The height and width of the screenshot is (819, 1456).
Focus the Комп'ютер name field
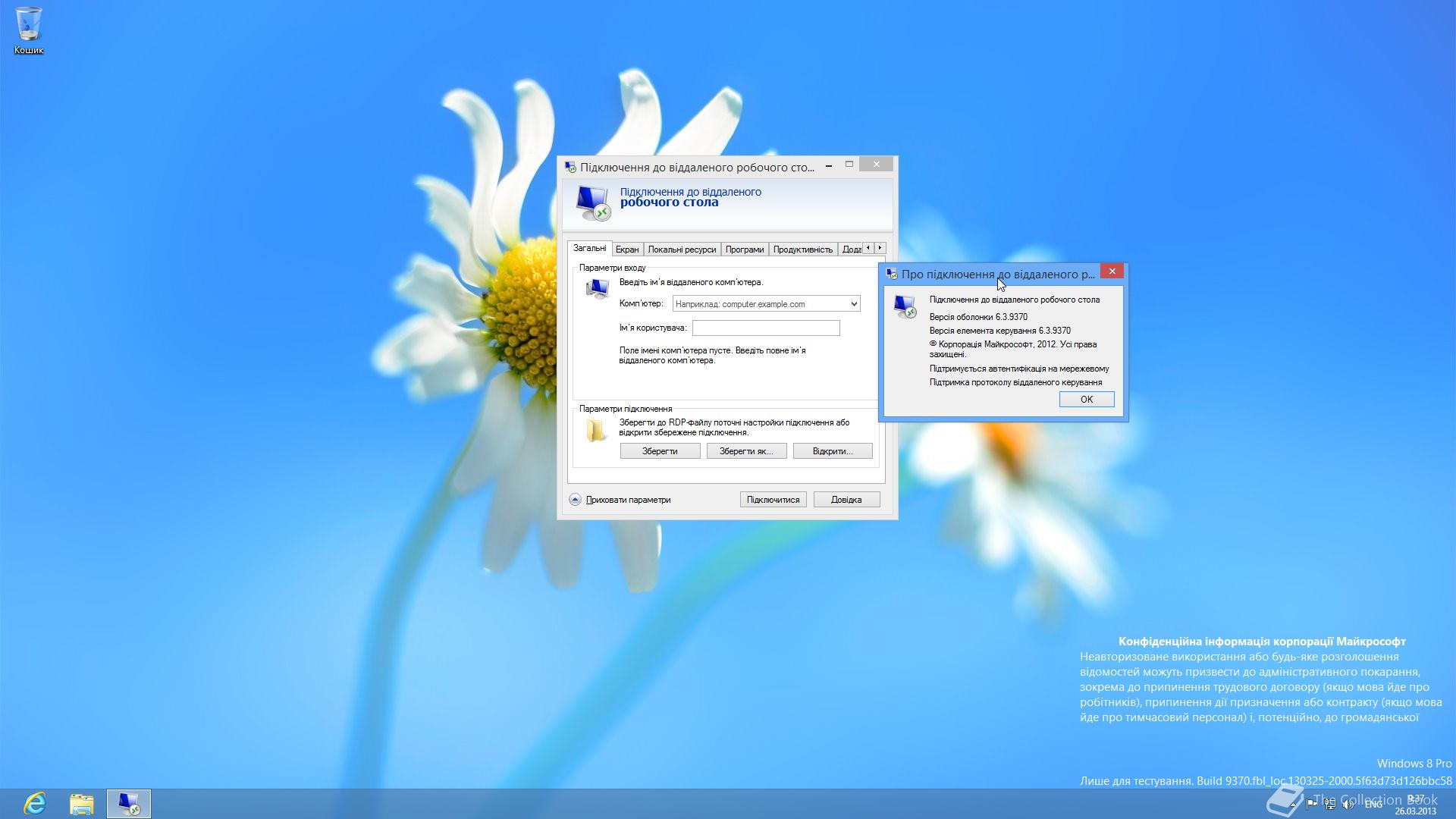pyautogui.click(x=760, y=304)
